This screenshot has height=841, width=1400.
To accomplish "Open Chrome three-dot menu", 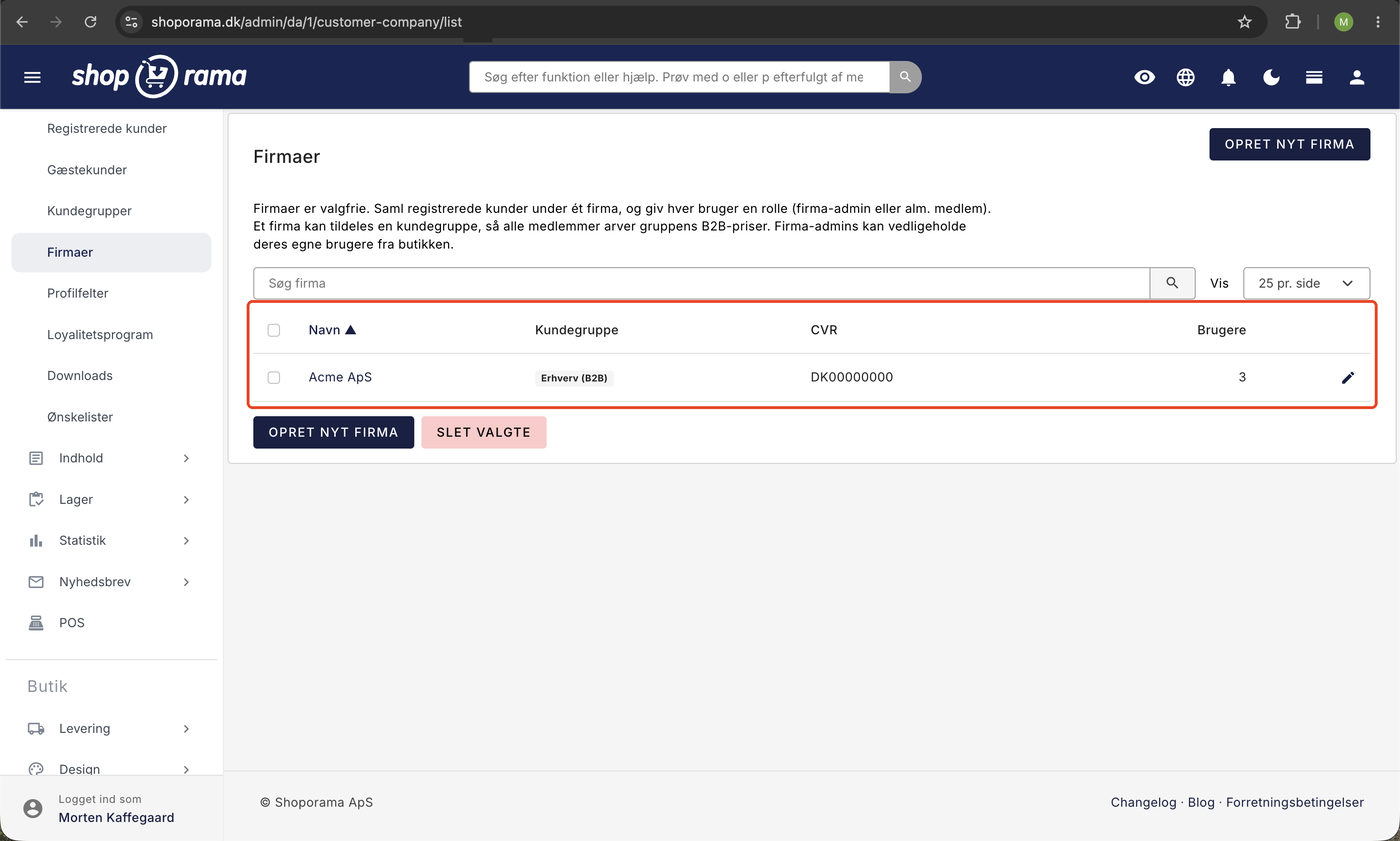I will 1378,21.
